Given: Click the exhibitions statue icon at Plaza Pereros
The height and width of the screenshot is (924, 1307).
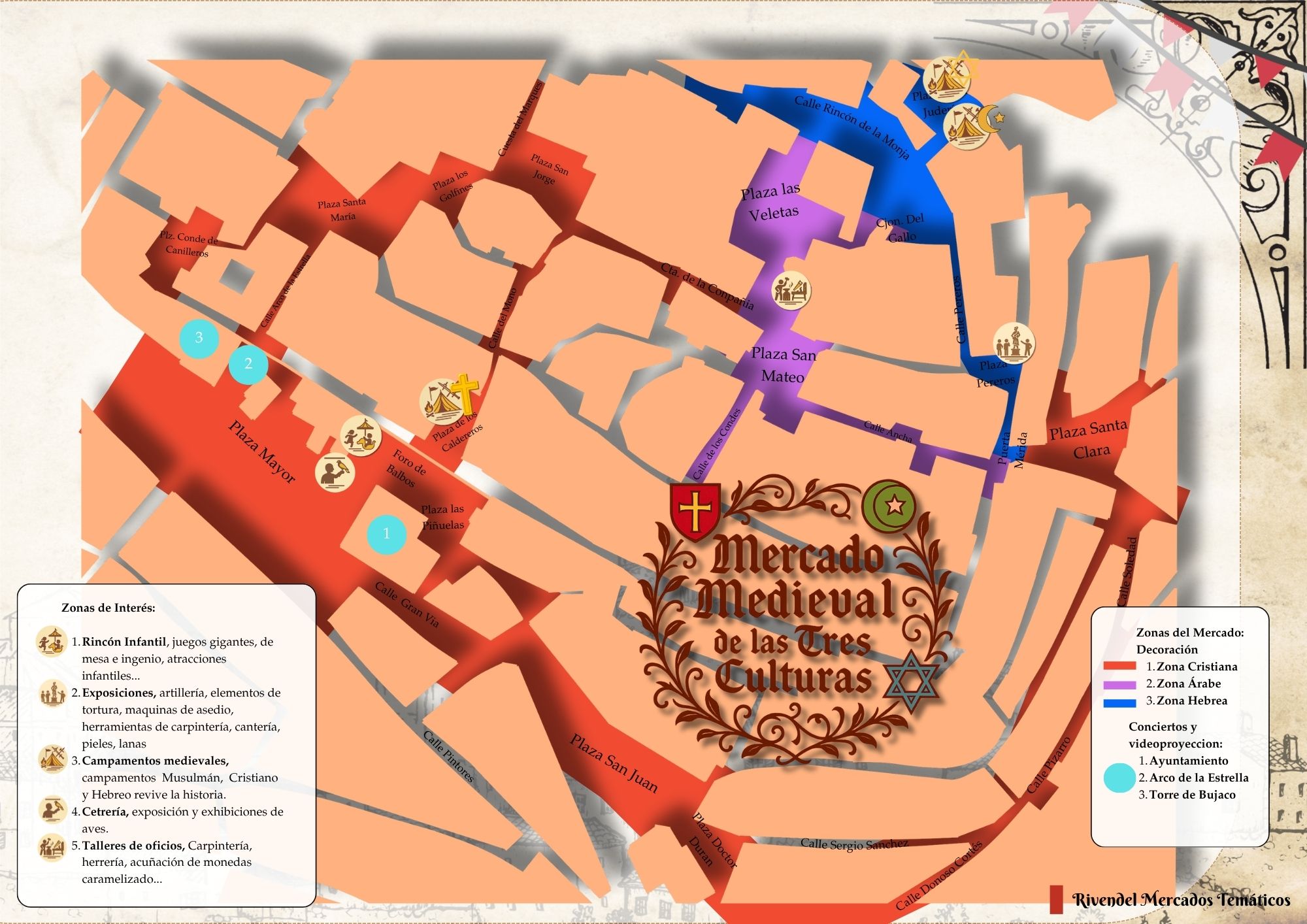Looking at the screenshot, I should 1014,344.
